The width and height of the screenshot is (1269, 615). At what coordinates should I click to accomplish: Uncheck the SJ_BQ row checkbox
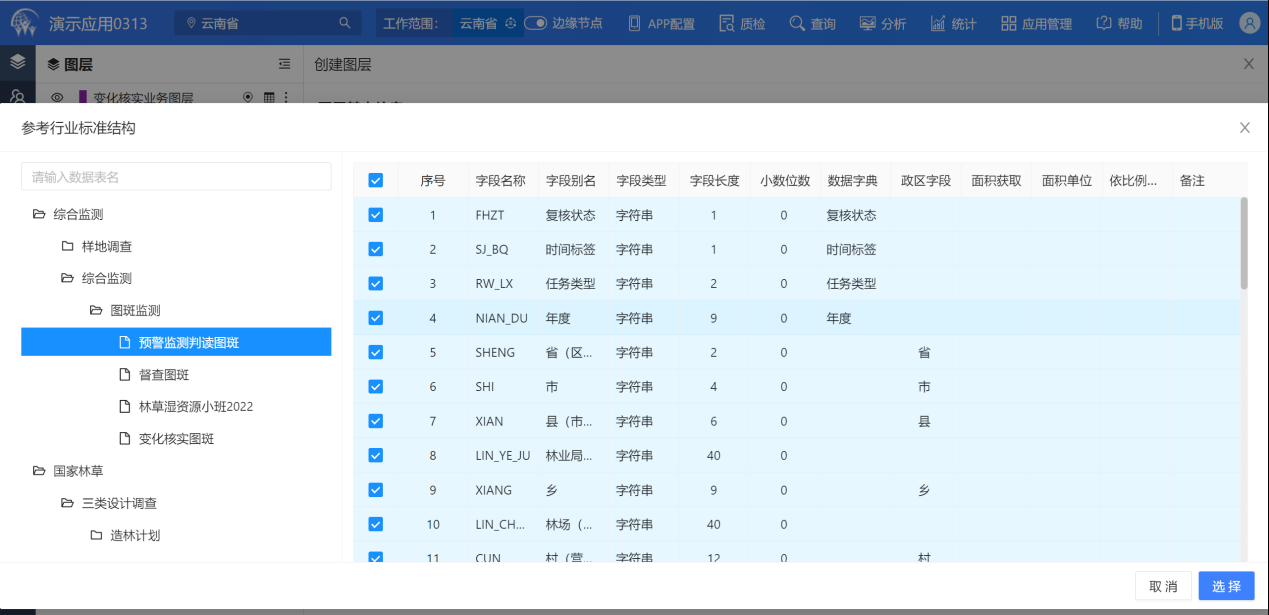coord(376,249)
